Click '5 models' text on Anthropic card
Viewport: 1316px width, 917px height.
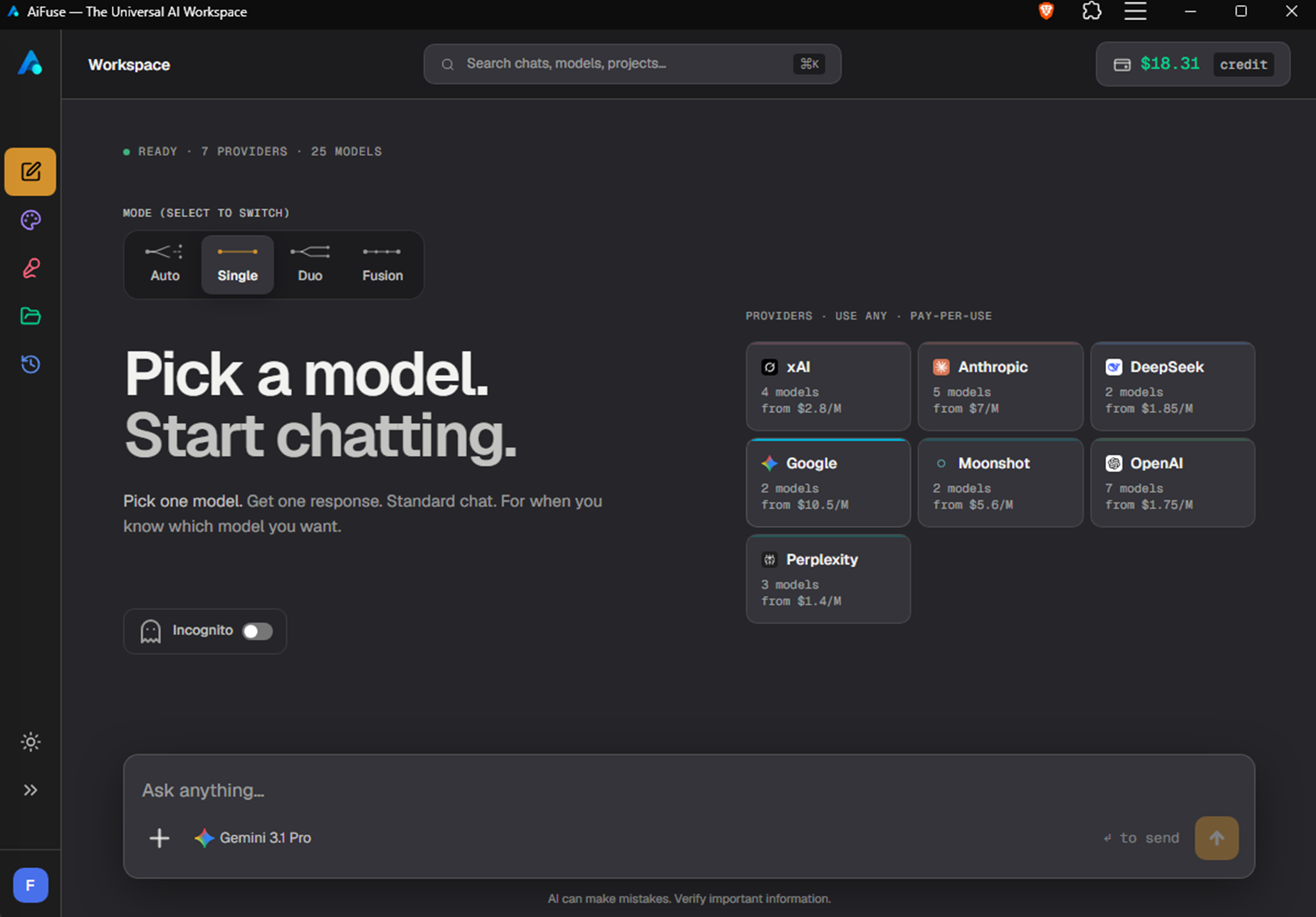click(x=962, y=392)
